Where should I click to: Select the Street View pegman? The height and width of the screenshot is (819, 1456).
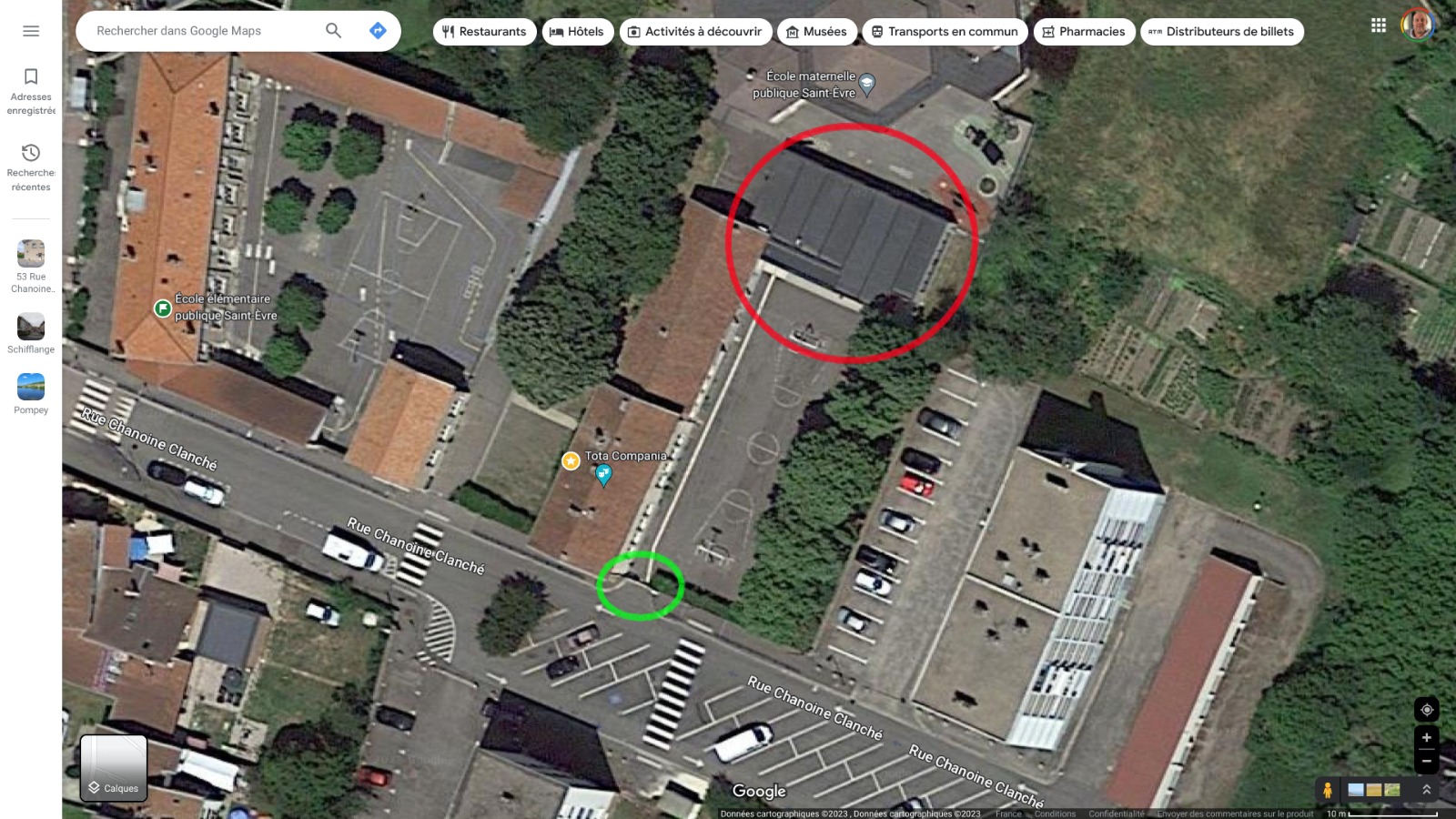pos(1328,790)
